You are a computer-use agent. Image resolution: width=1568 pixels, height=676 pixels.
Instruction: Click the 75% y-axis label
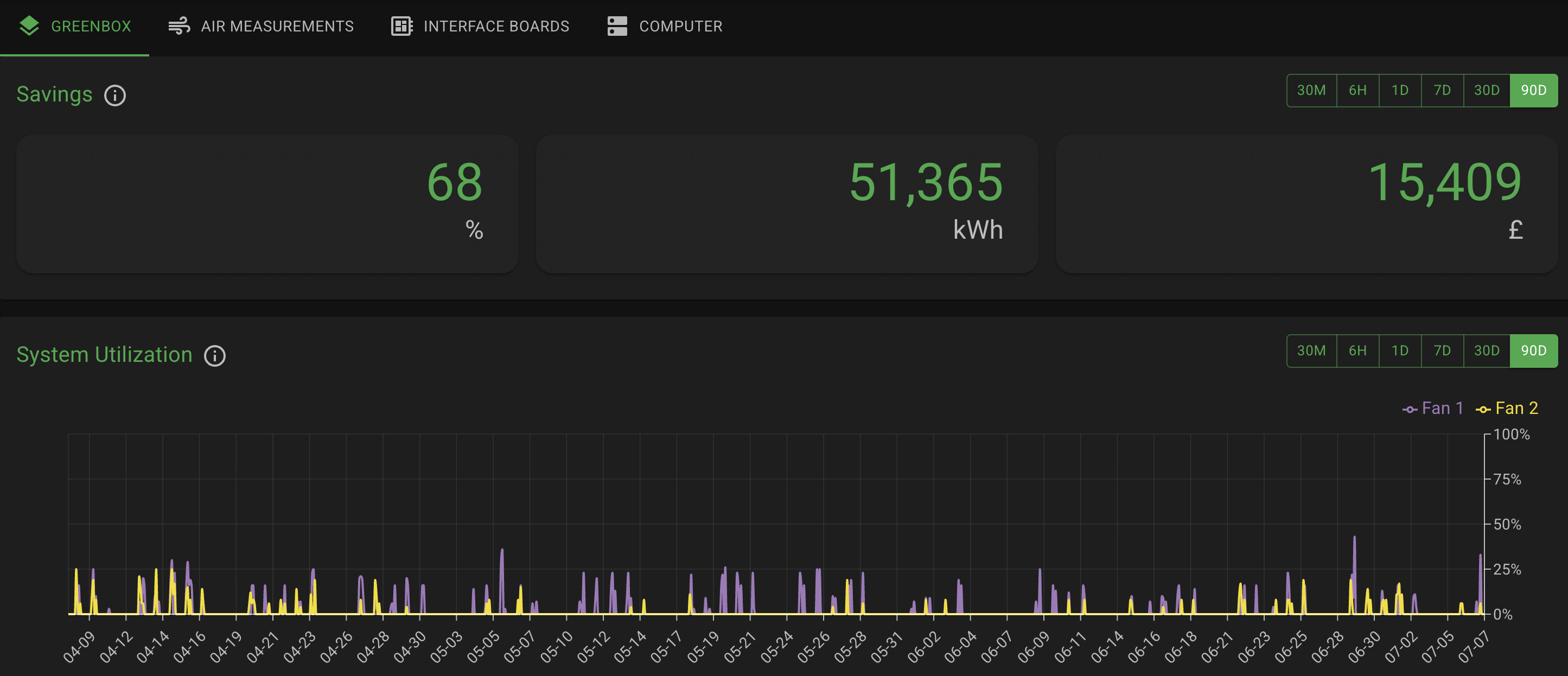tap(1507, 480)
